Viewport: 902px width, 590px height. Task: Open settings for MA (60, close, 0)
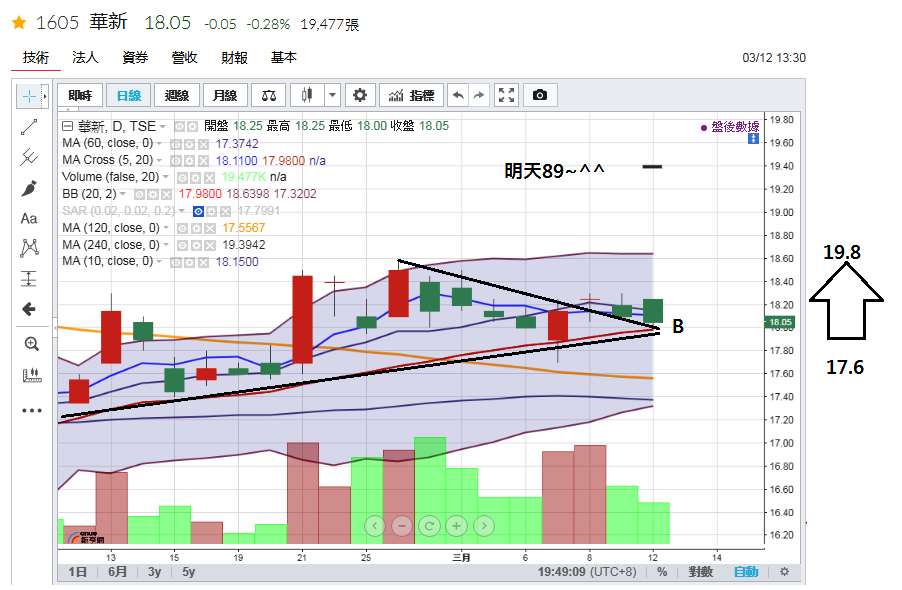189,144
